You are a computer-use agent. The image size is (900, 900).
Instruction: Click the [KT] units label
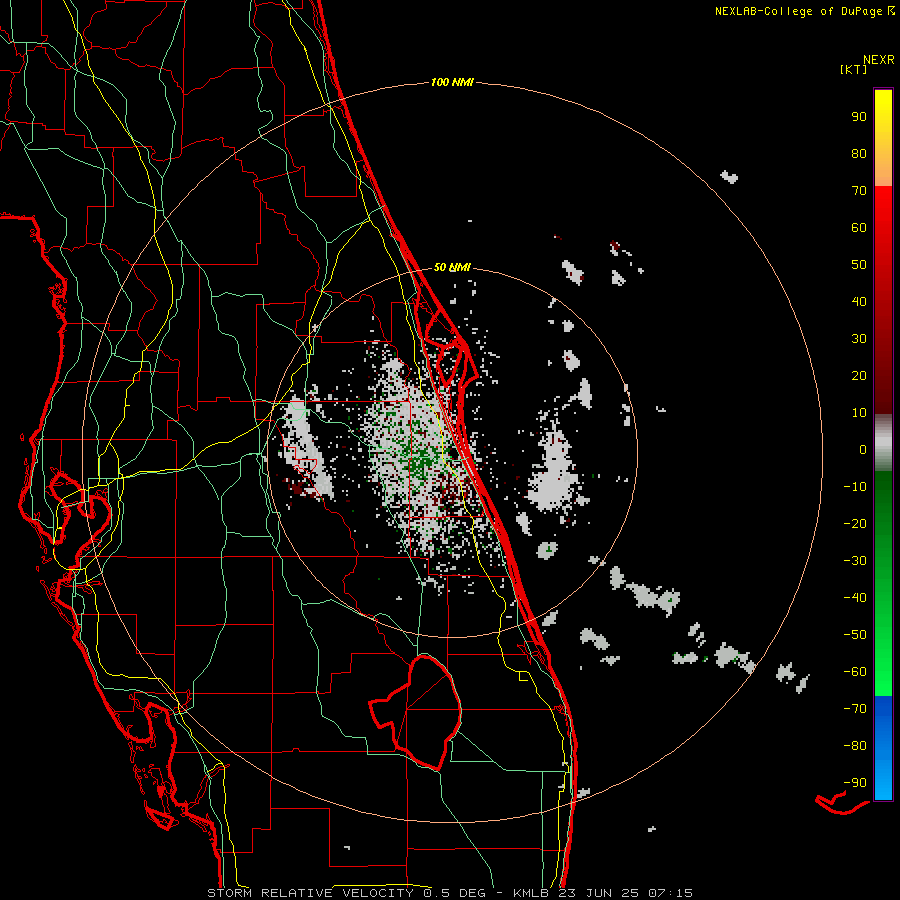(x=854, y=69)
